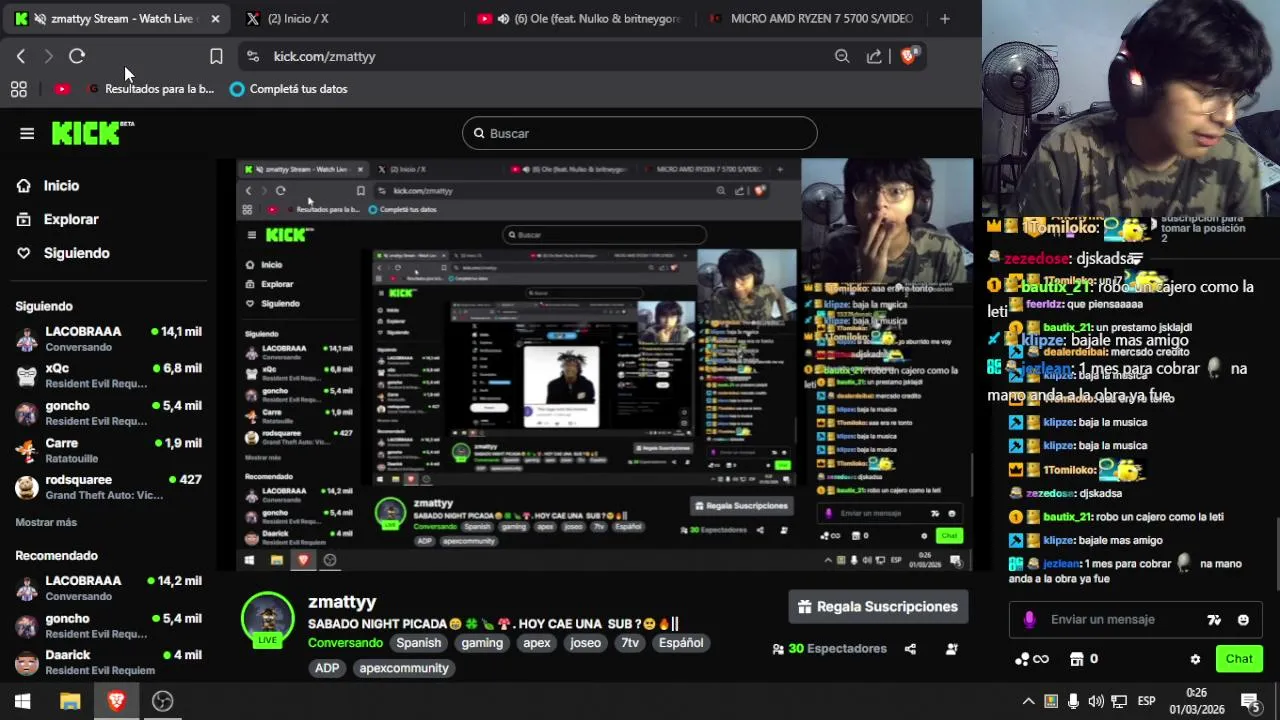The width and height of the screenshot is (1280, 720).
Task: Close the zmattyy Stream tab
Action: [215, 19]
